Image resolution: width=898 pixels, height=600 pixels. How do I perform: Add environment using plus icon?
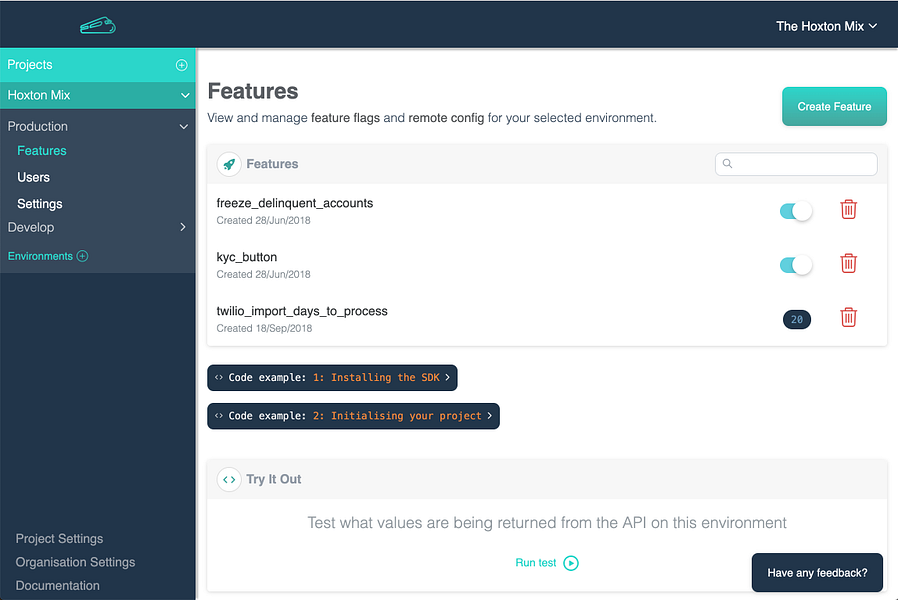82,256
